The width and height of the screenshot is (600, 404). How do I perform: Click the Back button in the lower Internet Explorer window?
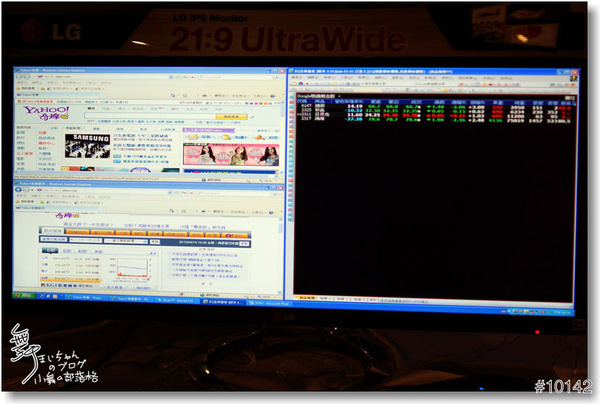coord(18,190)
